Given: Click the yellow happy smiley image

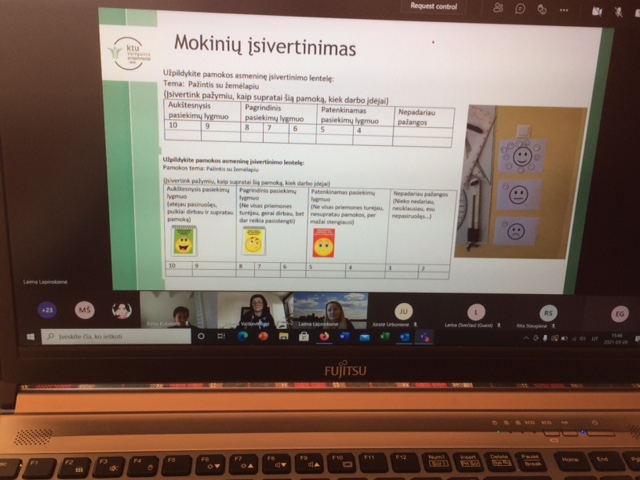Looking at the screenshot, I should click(x=184, y=240).
